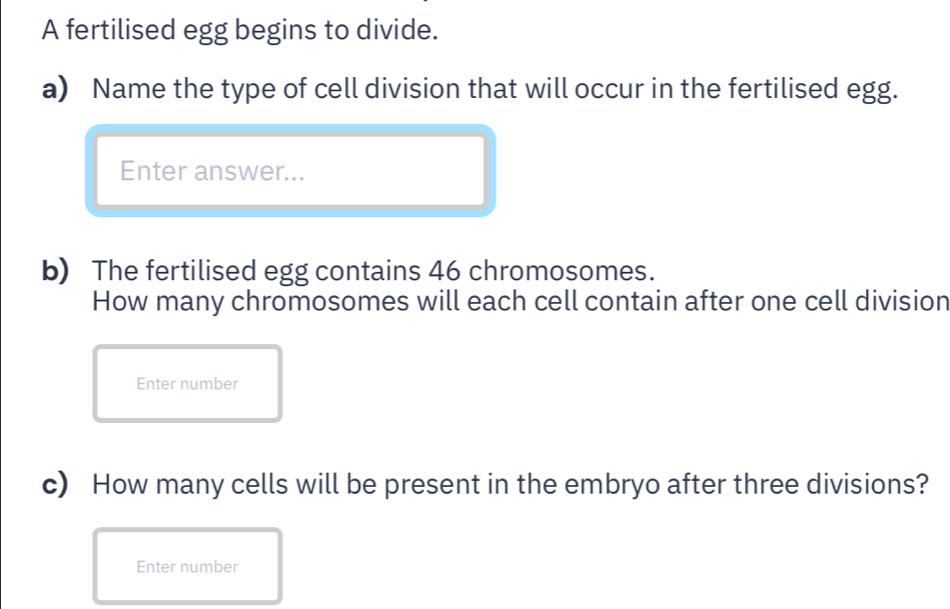Click the "Enter answer..." text field
Screen dimensions: 950x609
[290, 171]
